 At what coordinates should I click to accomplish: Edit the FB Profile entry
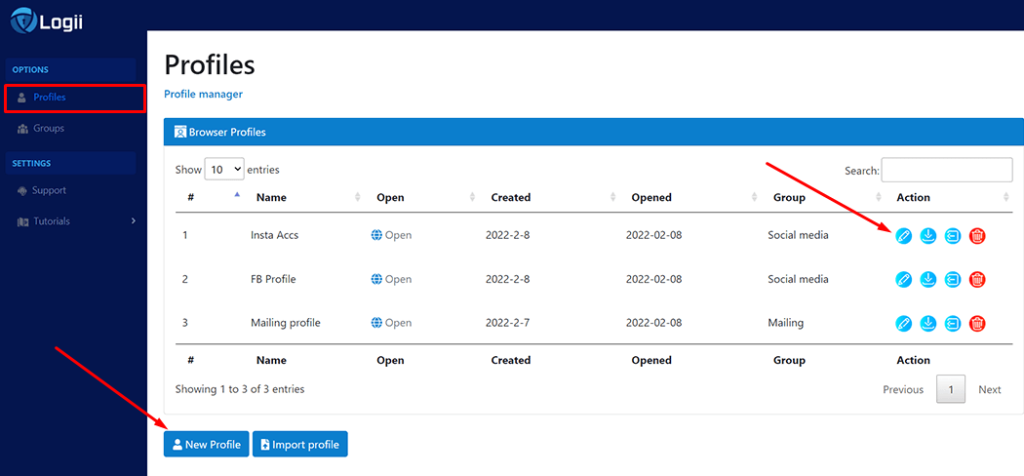[x=903, y=279]
